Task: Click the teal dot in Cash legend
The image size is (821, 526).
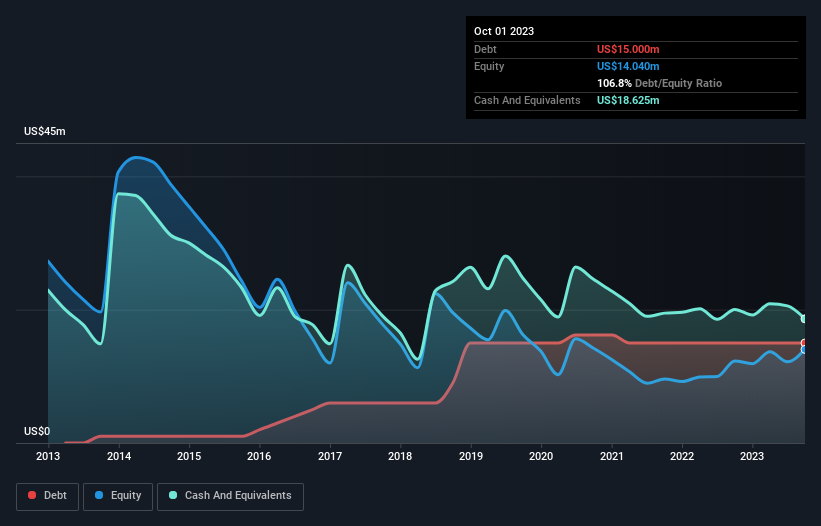Action: [173, 495]
